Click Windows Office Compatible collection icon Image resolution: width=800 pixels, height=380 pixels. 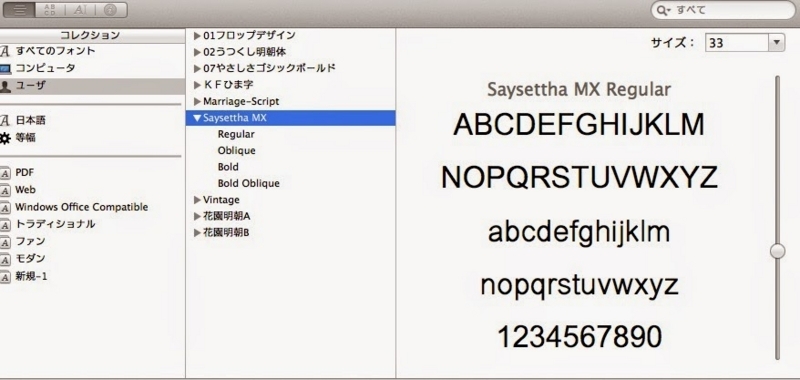[5, 208]
